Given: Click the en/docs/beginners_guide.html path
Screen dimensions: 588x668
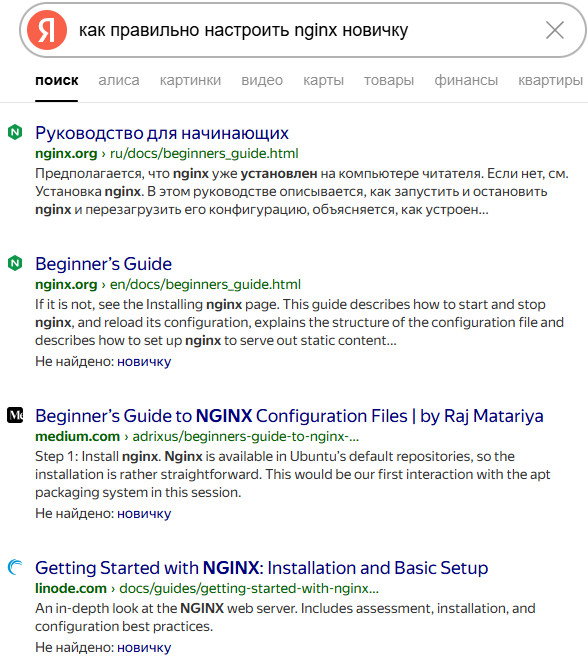Looking at the screenshot, I should click(205, 284).
